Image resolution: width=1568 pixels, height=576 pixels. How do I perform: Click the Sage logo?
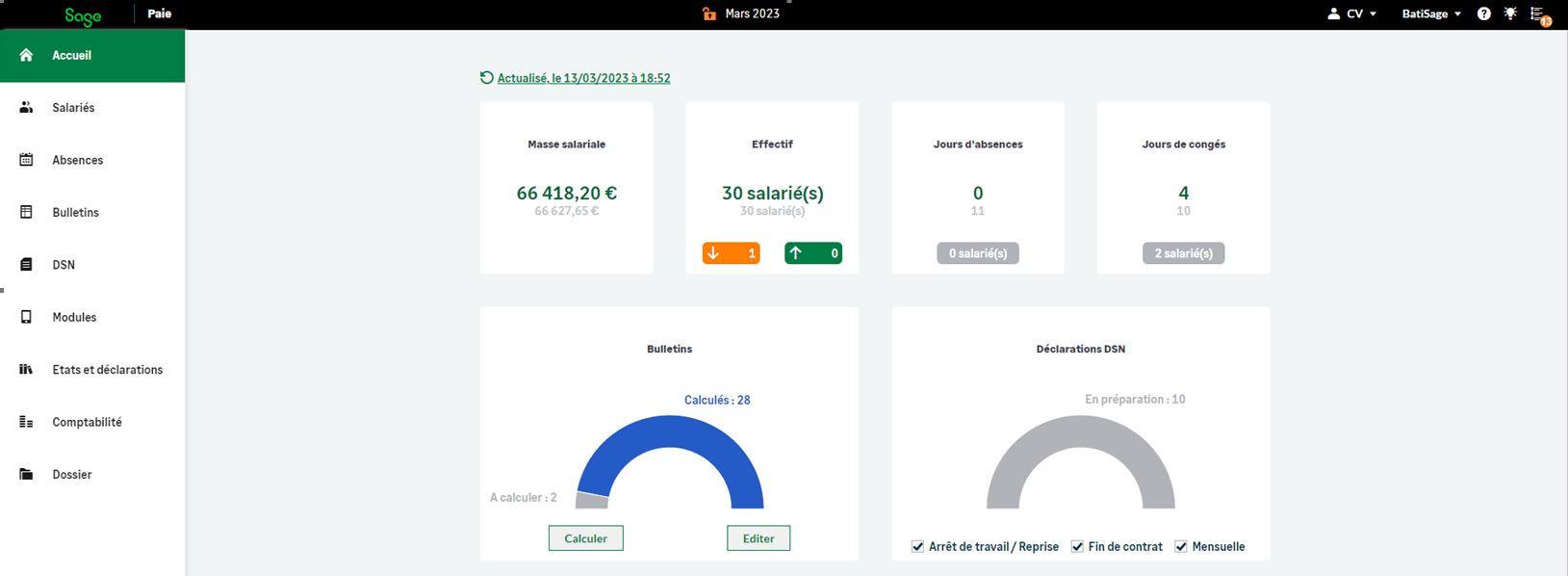click(x=83, y=14)
